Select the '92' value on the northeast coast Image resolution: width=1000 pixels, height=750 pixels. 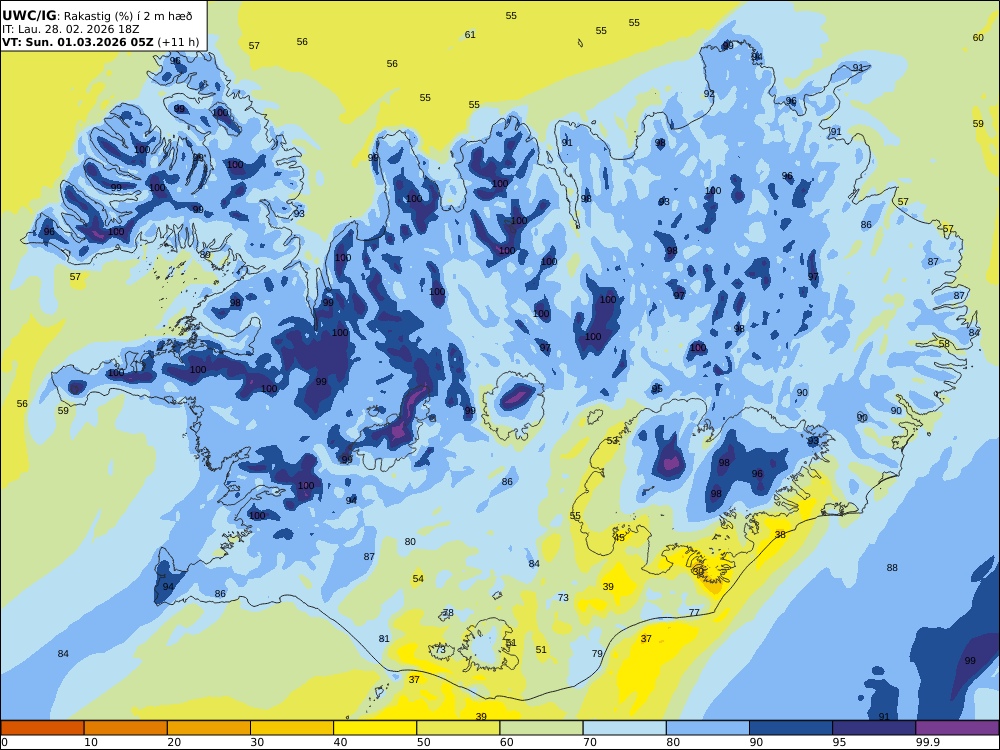(x=709, y=94)
